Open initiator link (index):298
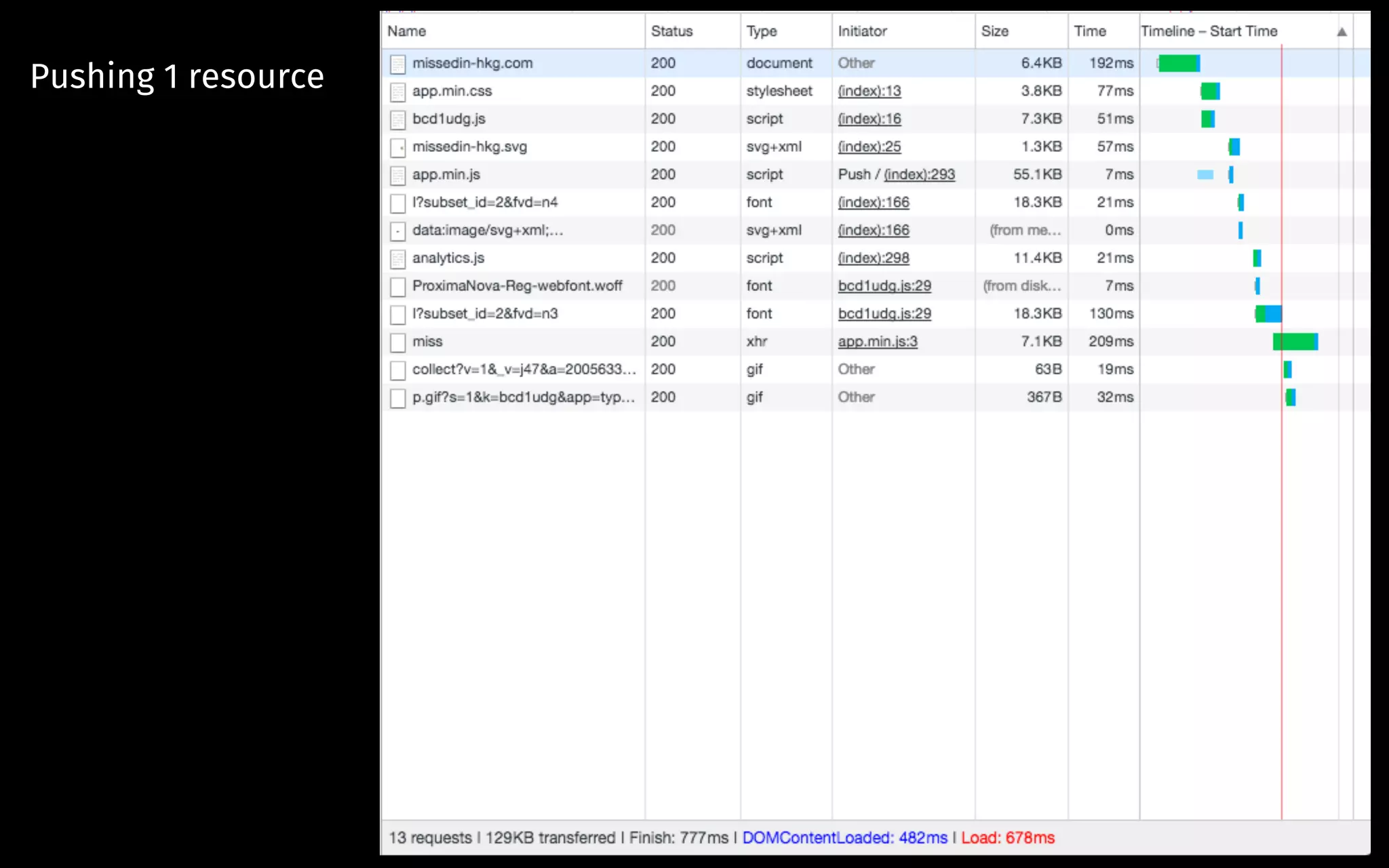The width and height of the screenshot is (1389, 868). 874,258
